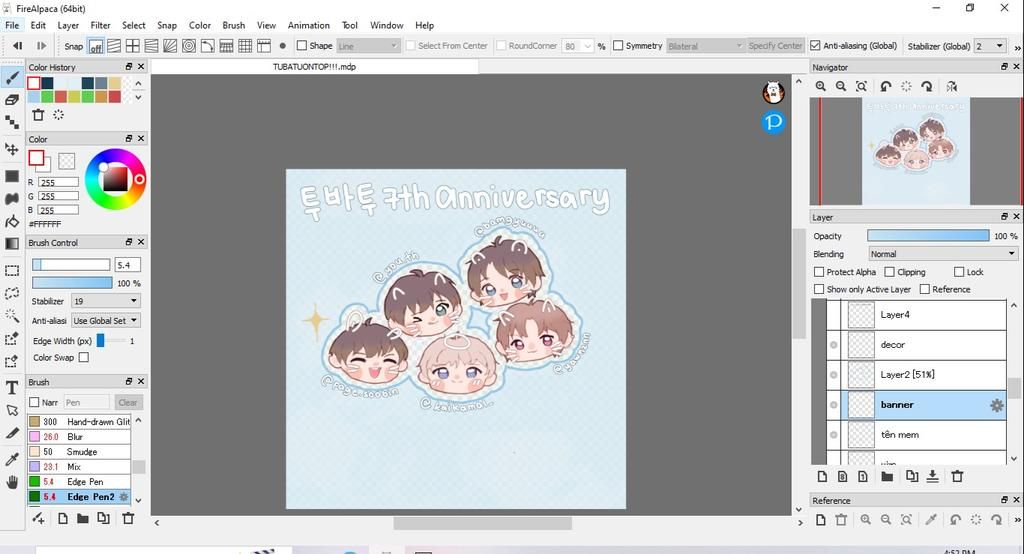Open the Window menu
The image size is (1024, 554).
tap(387, 25)
